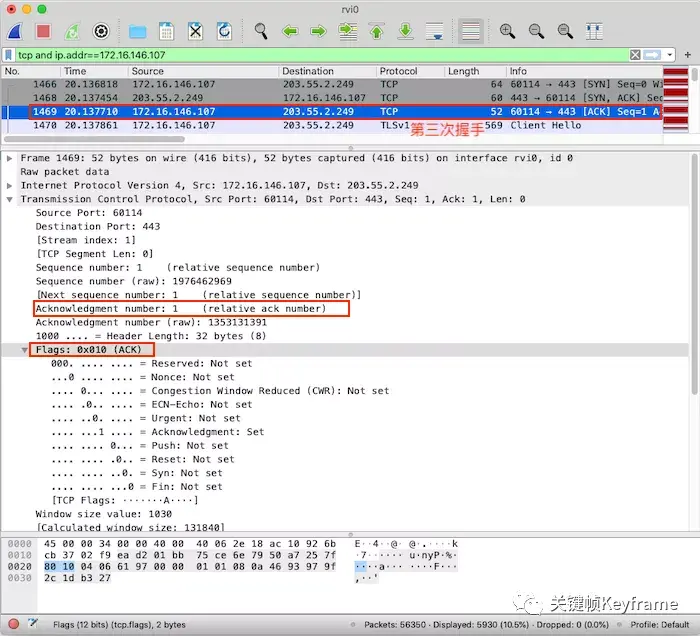Go forward in packet history
Screen dimensions: 700x636
(318, 31)
